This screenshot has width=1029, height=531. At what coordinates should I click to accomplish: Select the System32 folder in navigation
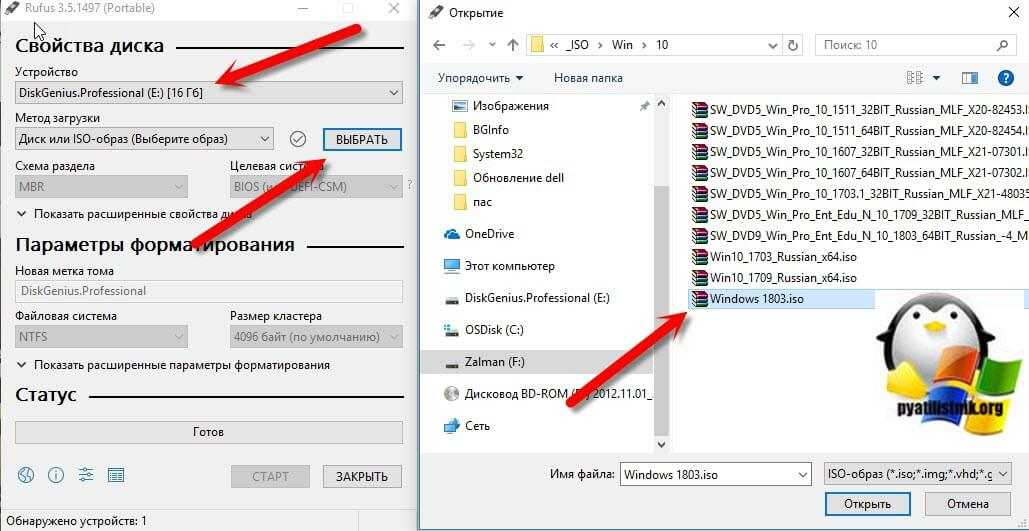(497, 154)
